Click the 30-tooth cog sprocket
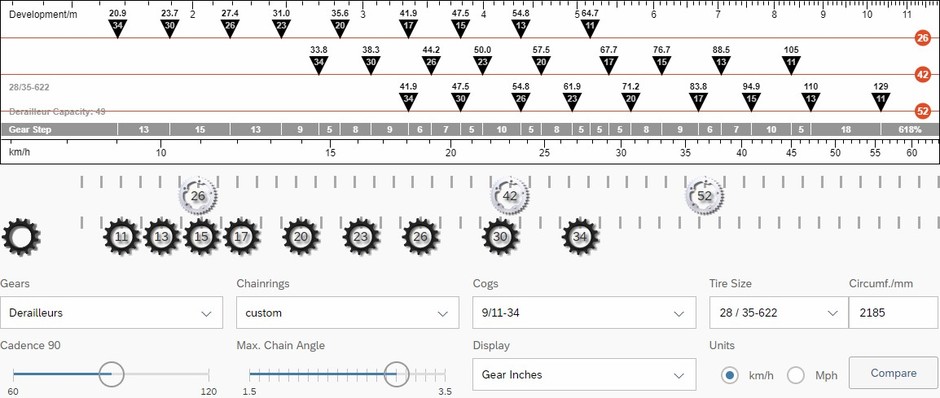This screenshot has height=398, width=940. (x=500, y=237)
